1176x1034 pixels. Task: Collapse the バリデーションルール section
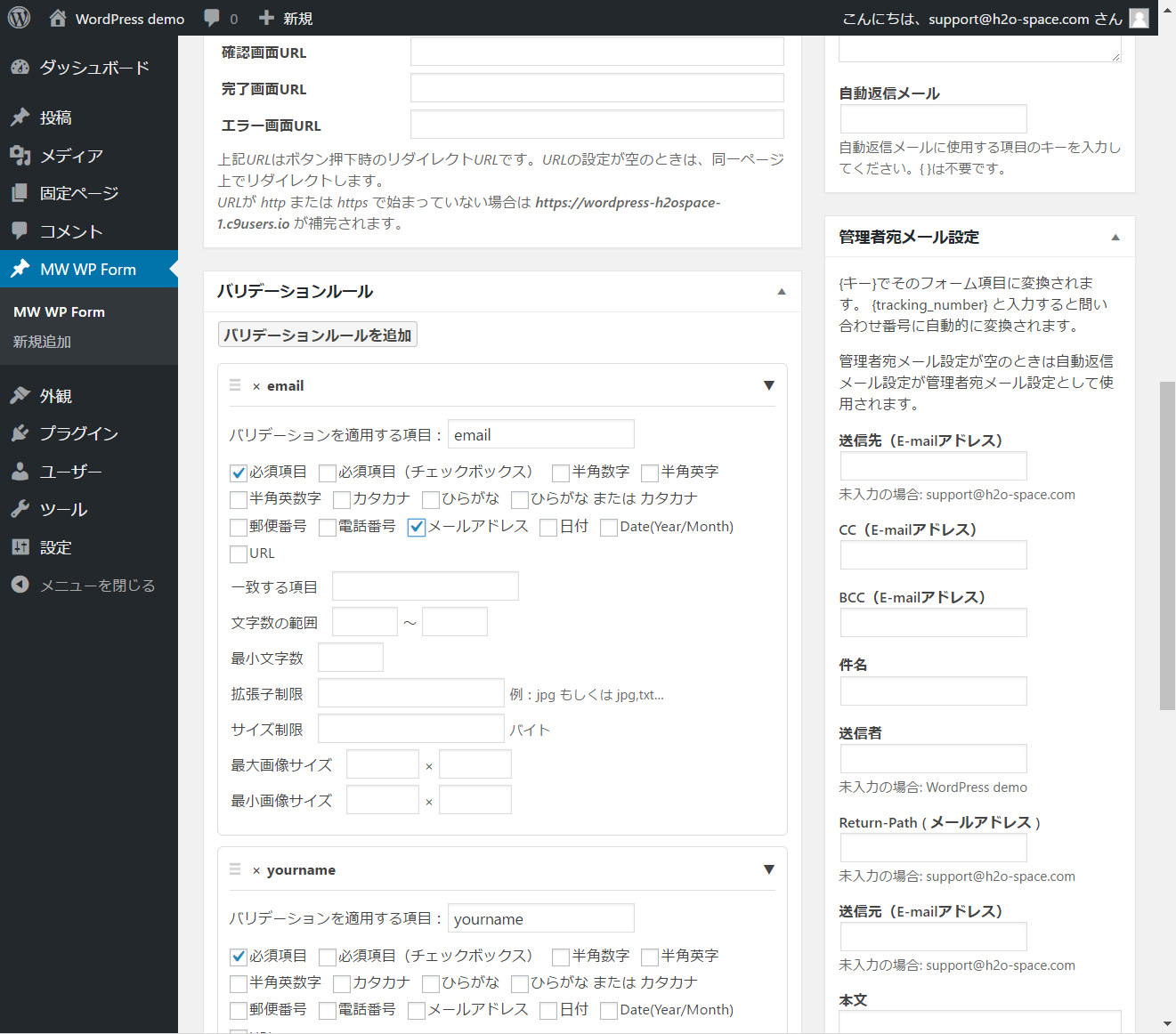(x=782, y=292)
